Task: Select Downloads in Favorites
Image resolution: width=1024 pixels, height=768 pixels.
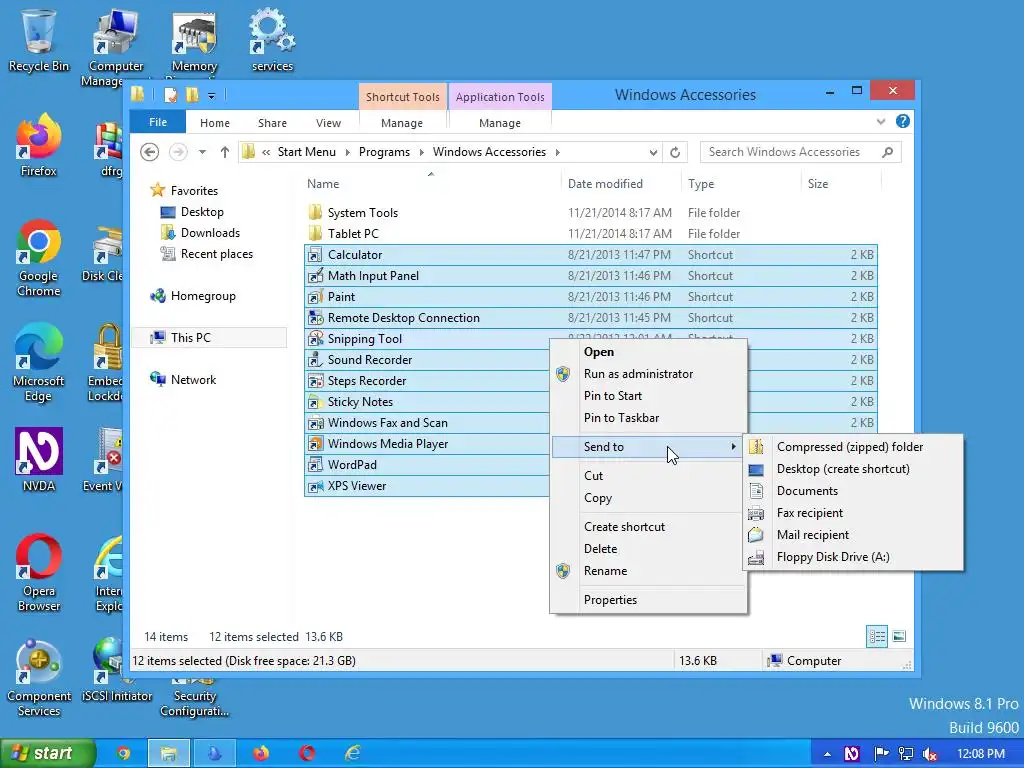Action: pyautogui.click(x=210, y=233)
